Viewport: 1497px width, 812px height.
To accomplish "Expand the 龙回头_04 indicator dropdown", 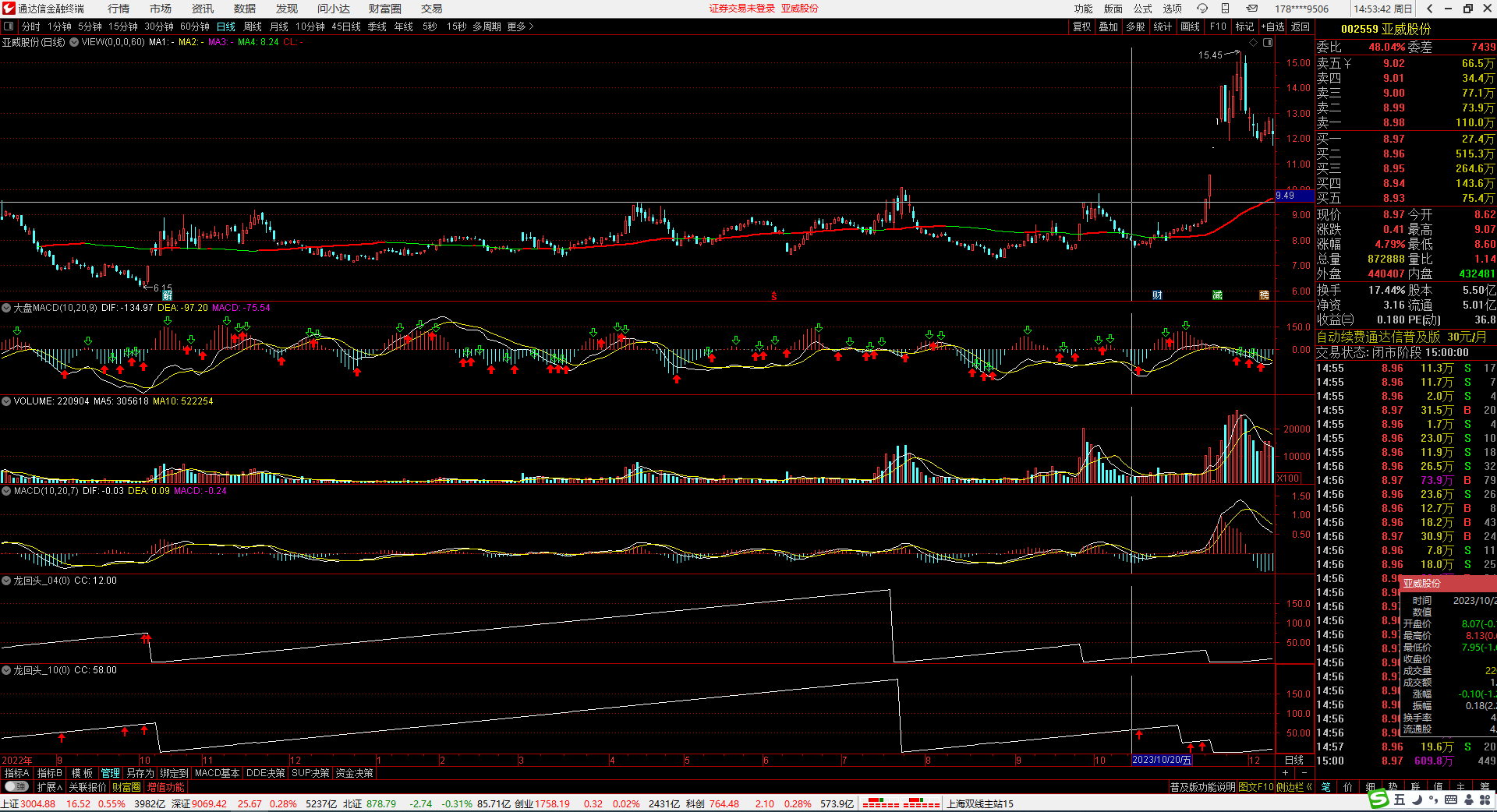I will 6,581.
